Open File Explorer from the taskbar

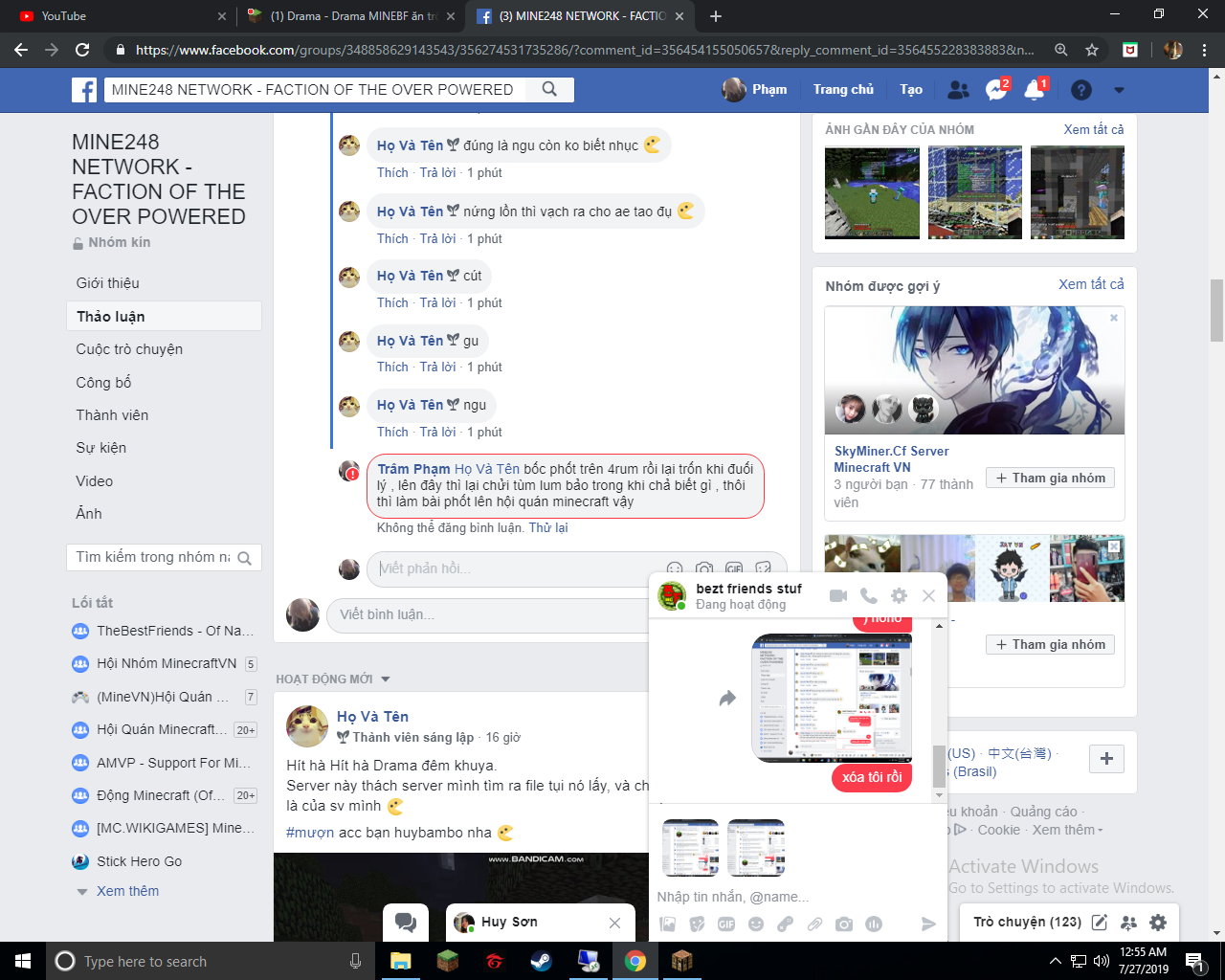tap(400, 961)
